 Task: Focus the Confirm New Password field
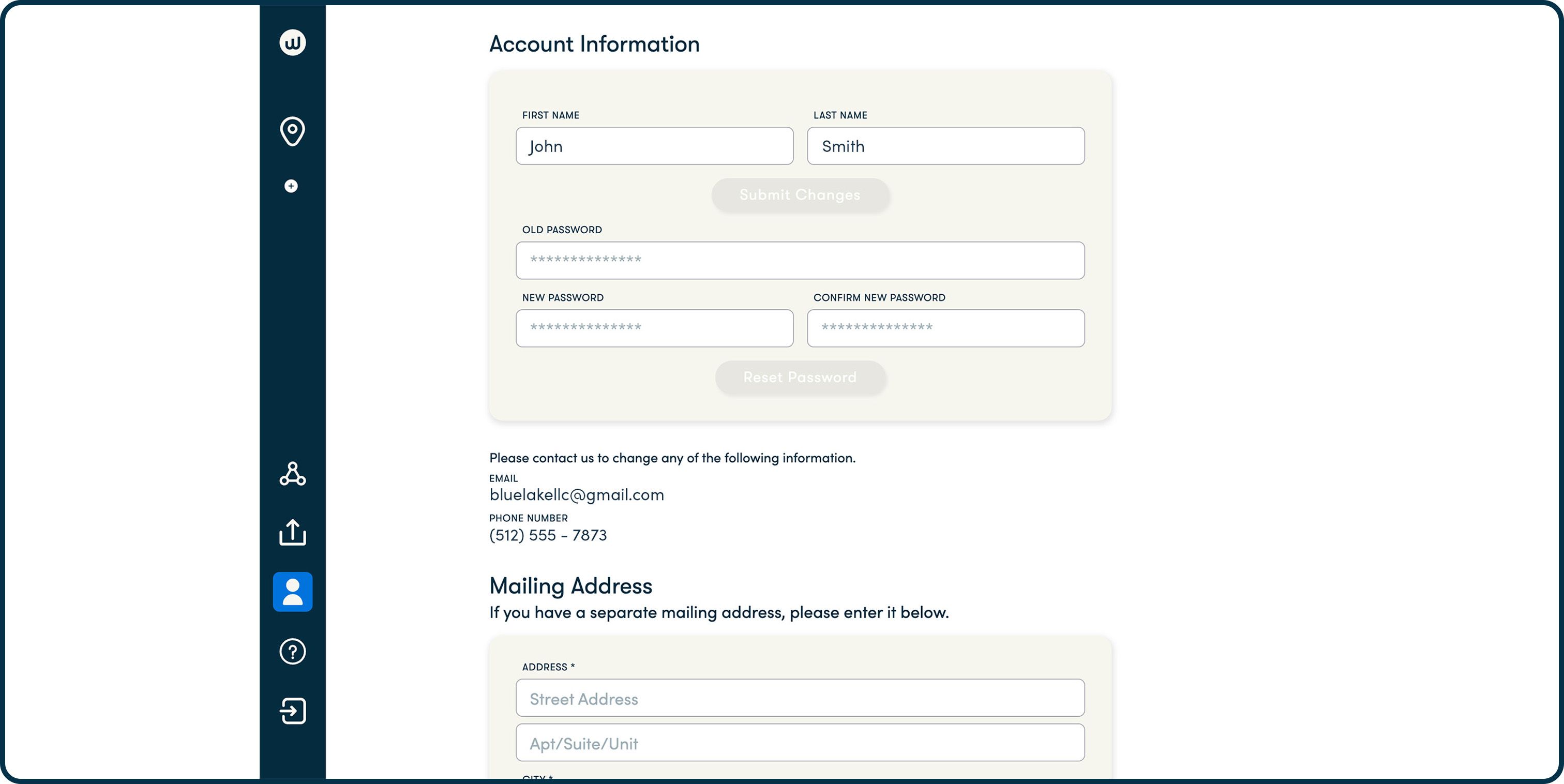coord(945,328)
